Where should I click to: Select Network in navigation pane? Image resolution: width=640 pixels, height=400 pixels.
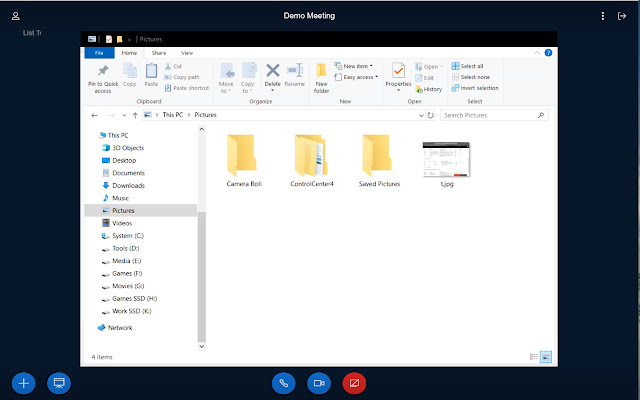pos(115,328)
